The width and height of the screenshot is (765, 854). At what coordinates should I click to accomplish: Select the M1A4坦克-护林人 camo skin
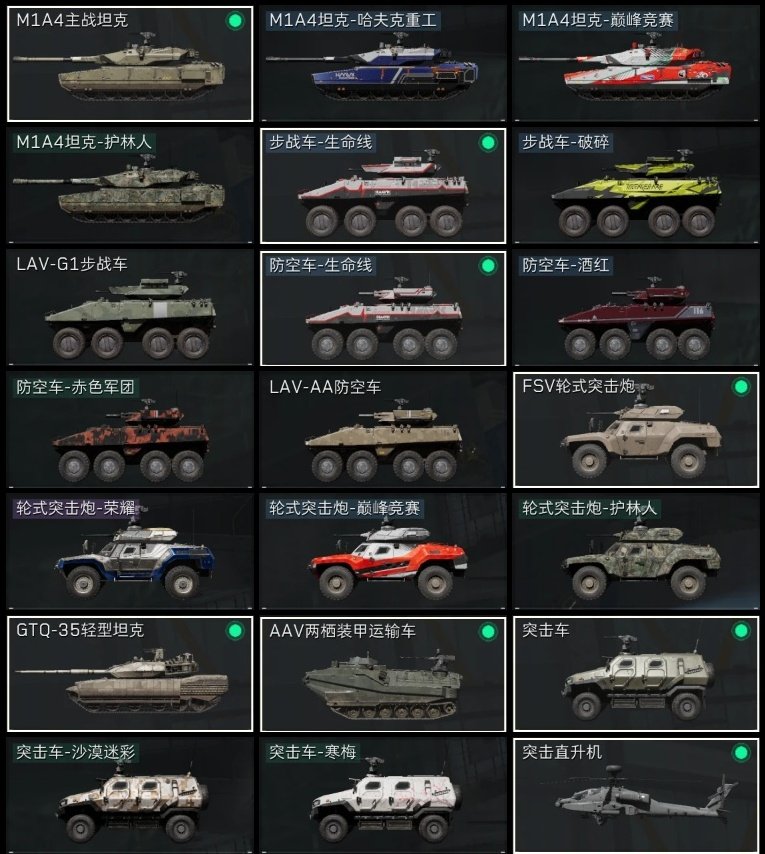point(130,186)
